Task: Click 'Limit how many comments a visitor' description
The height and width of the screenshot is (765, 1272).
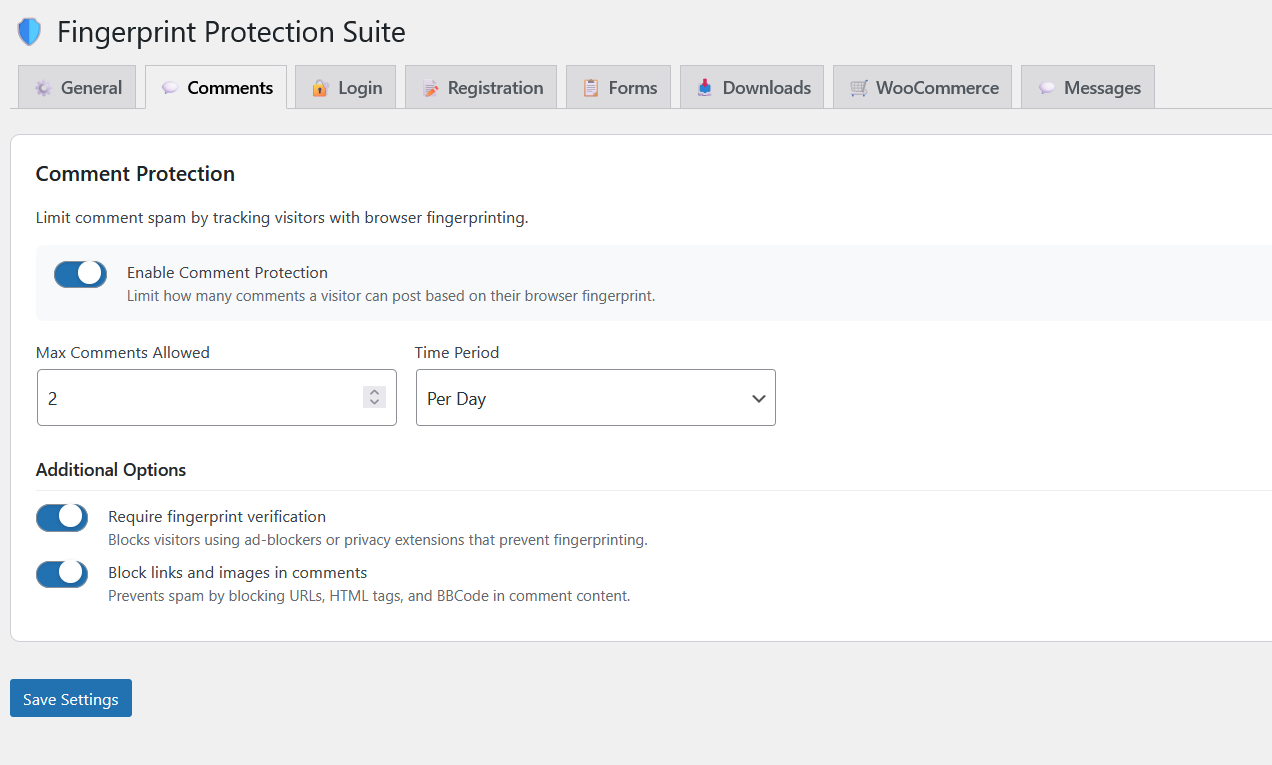Action: [x=391, y=296]
